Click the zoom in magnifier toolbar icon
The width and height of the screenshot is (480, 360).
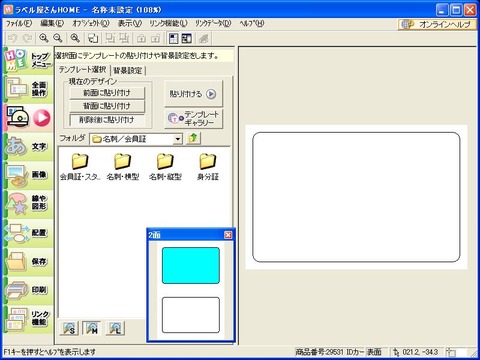tap(44, 38)
